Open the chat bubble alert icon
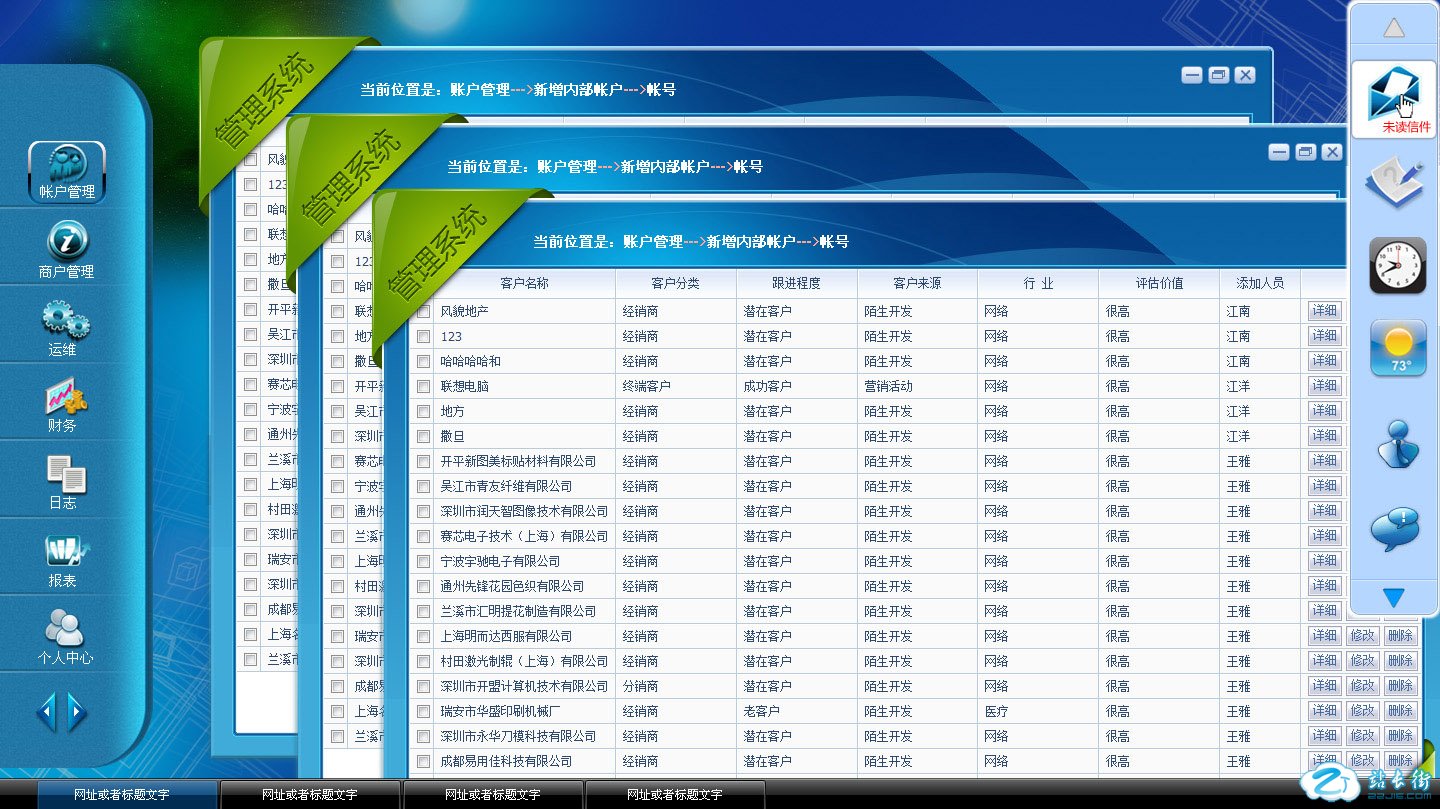1440x809 pixels. coord(1395,530)
